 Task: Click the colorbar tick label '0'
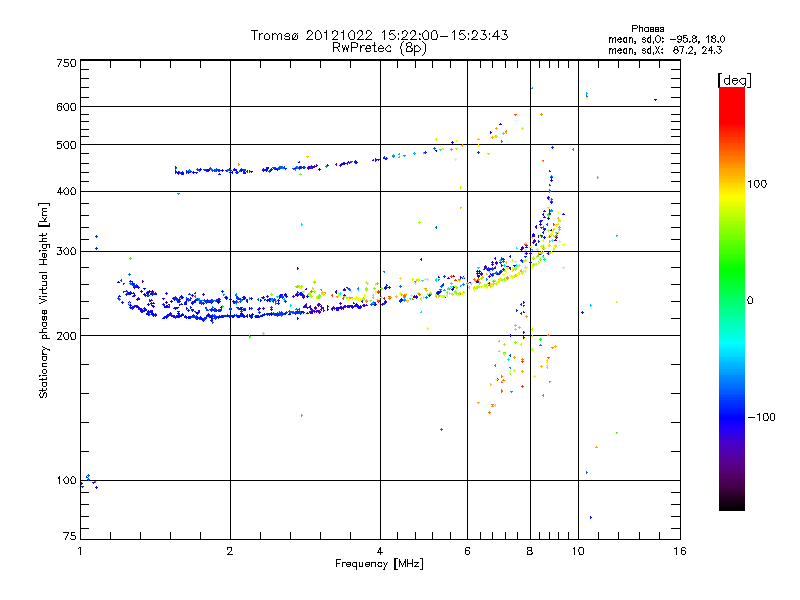(750, 301)
